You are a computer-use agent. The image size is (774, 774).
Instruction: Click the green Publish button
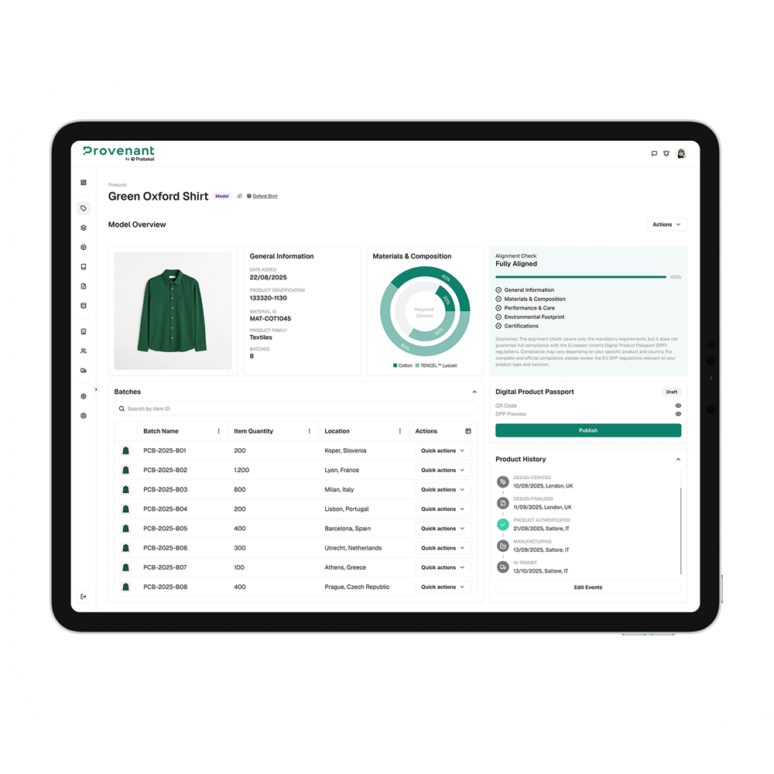pos(588,430)
